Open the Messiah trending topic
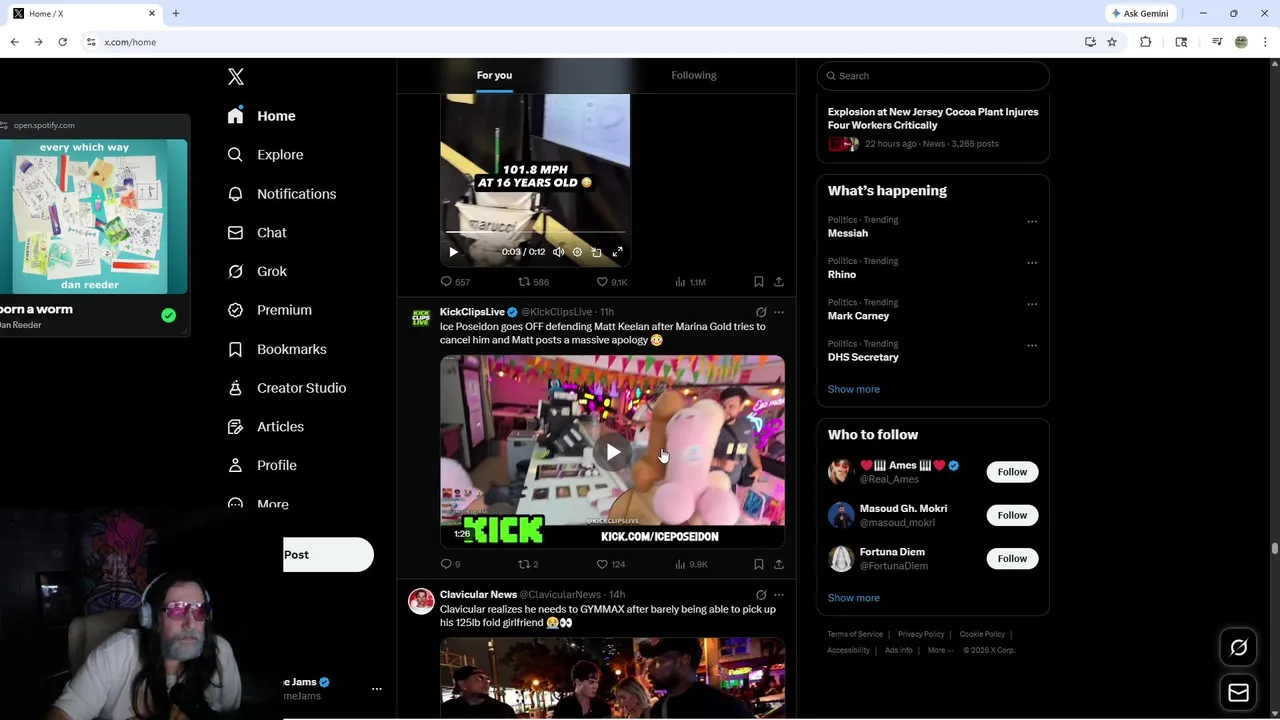Screen dimensions: 1280x720 pos(848,233)
